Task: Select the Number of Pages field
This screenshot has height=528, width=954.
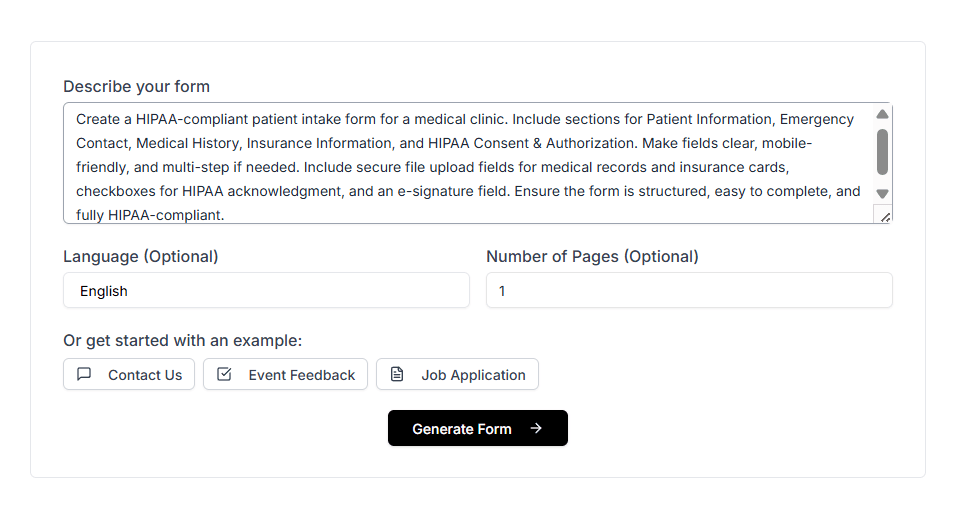Action: point(689,291)
